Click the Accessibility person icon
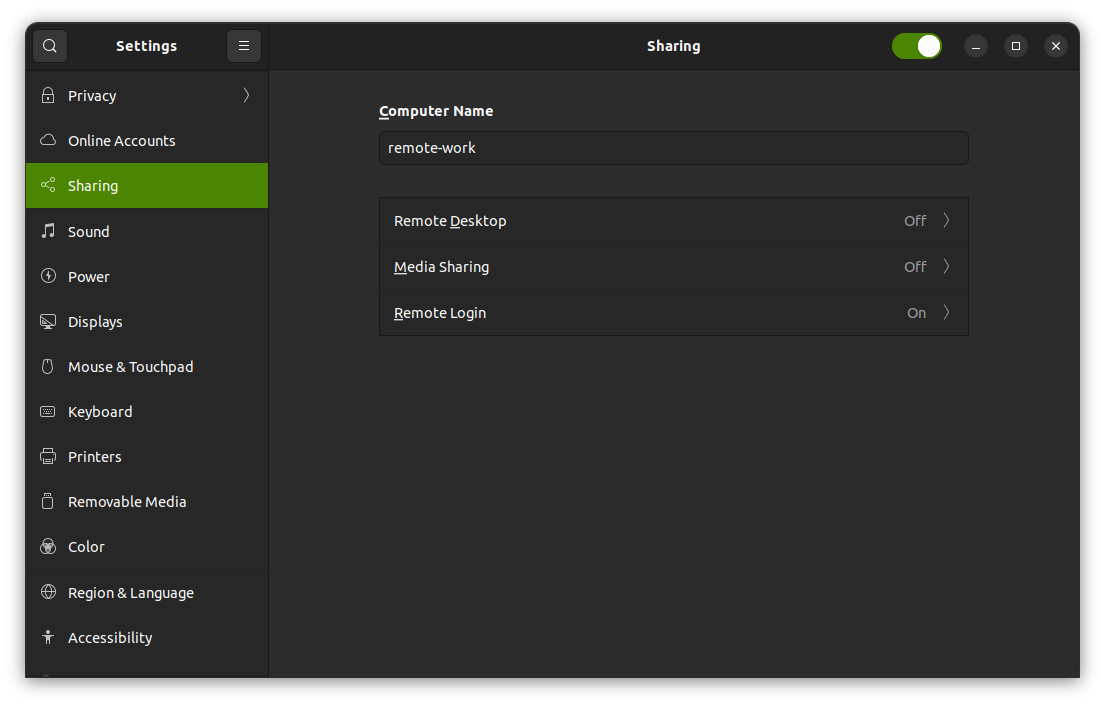This screenshot has height=706, width=1105. click(47, 638)
